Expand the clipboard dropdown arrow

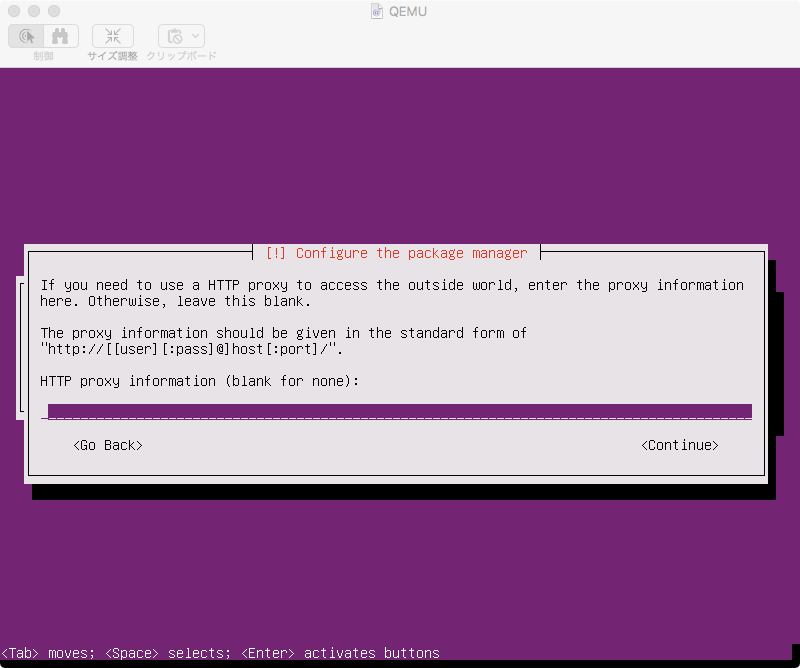[195, 36]
